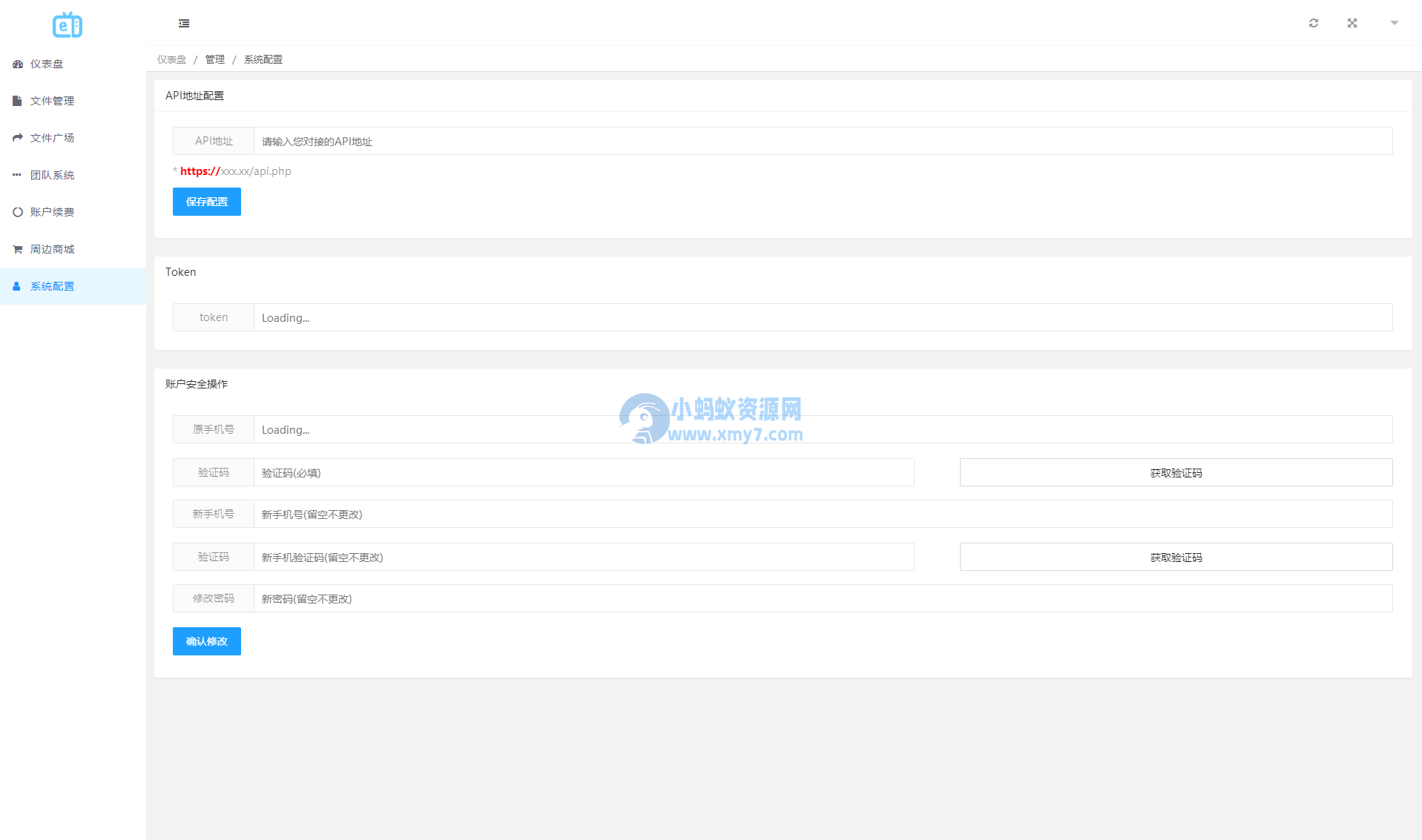This screenshot has width=1422, height=840.
Task: Click the 仪表盘 breadcrumb link
Action: 171,59
